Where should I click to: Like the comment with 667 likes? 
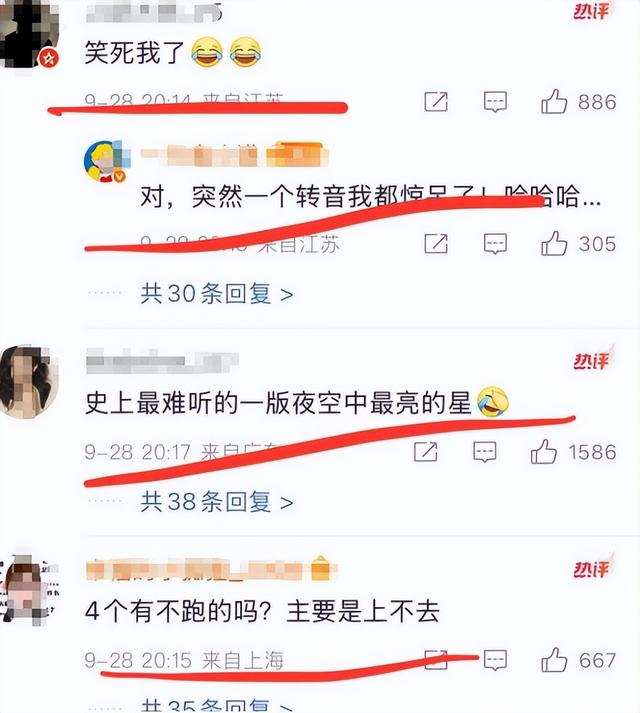tap(554, 660)
